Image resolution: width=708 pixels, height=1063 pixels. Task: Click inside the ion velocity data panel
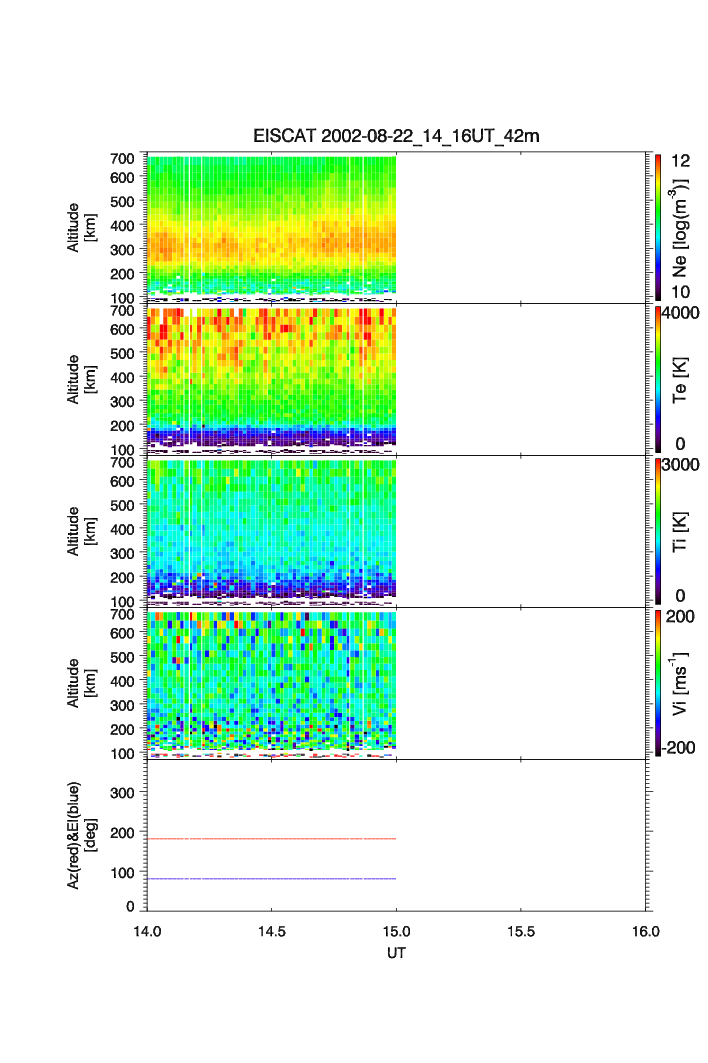pos(271,684)
